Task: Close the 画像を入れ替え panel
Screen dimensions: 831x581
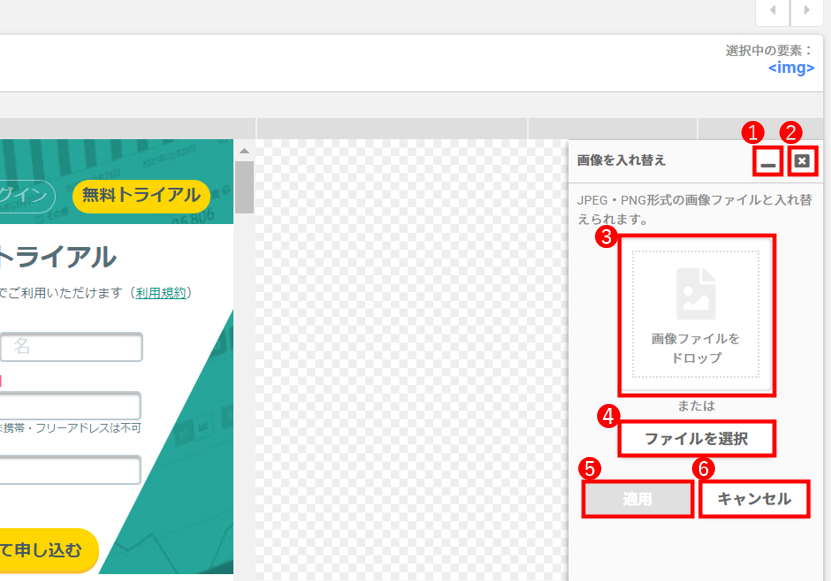Action: [x=802, y=161]
